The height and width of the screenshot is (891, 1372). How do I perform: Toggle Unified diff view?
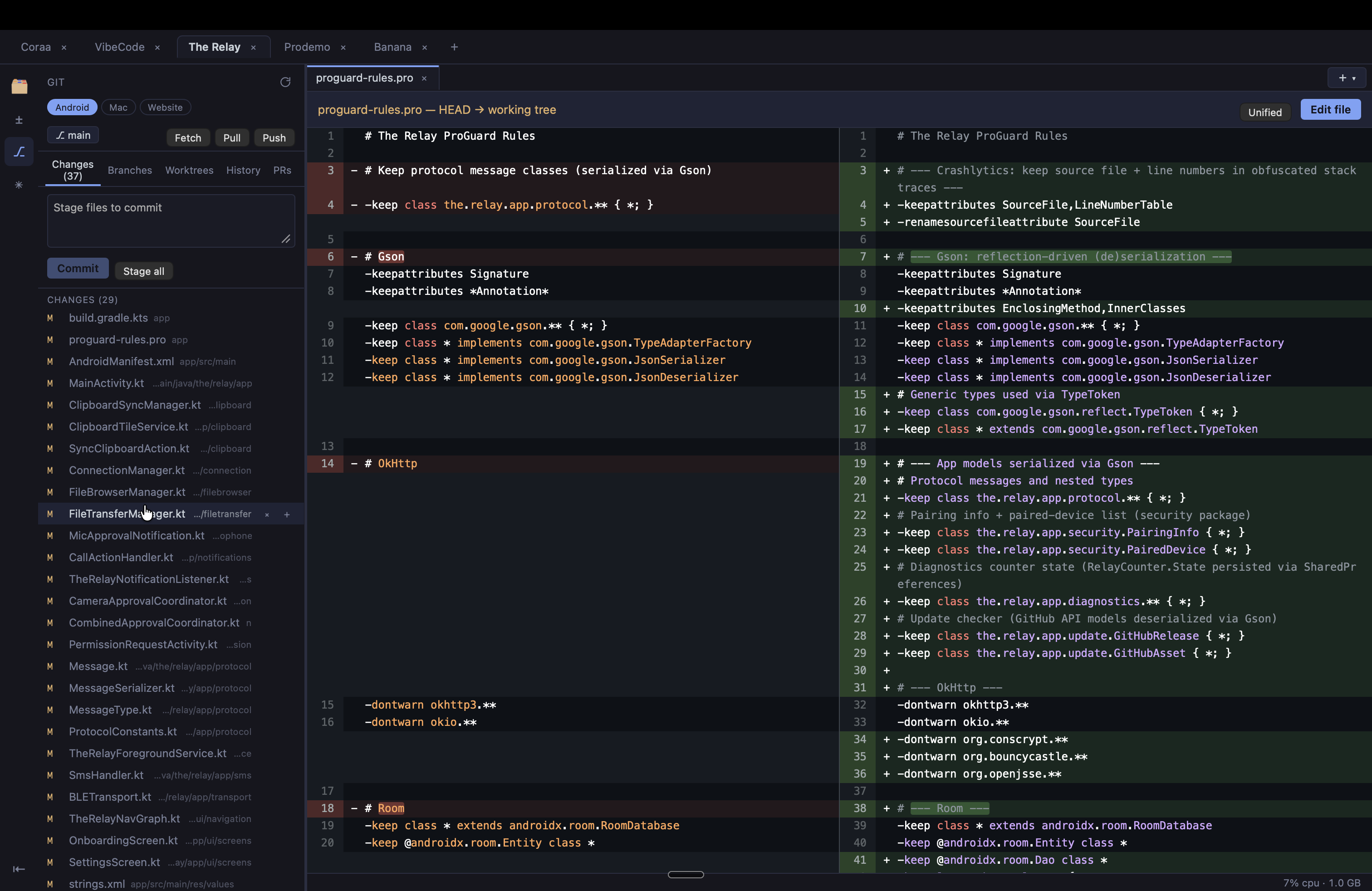click(x=1265, y=112)
